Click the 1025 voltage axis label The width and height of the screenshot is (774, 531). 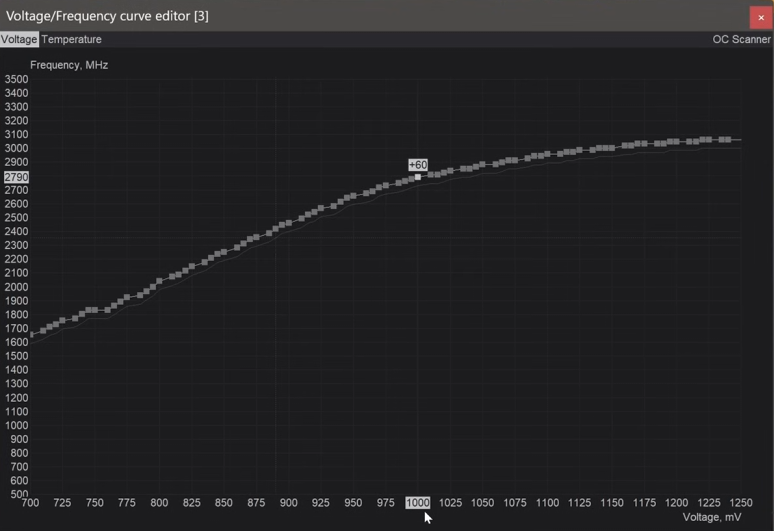[450, 503]
